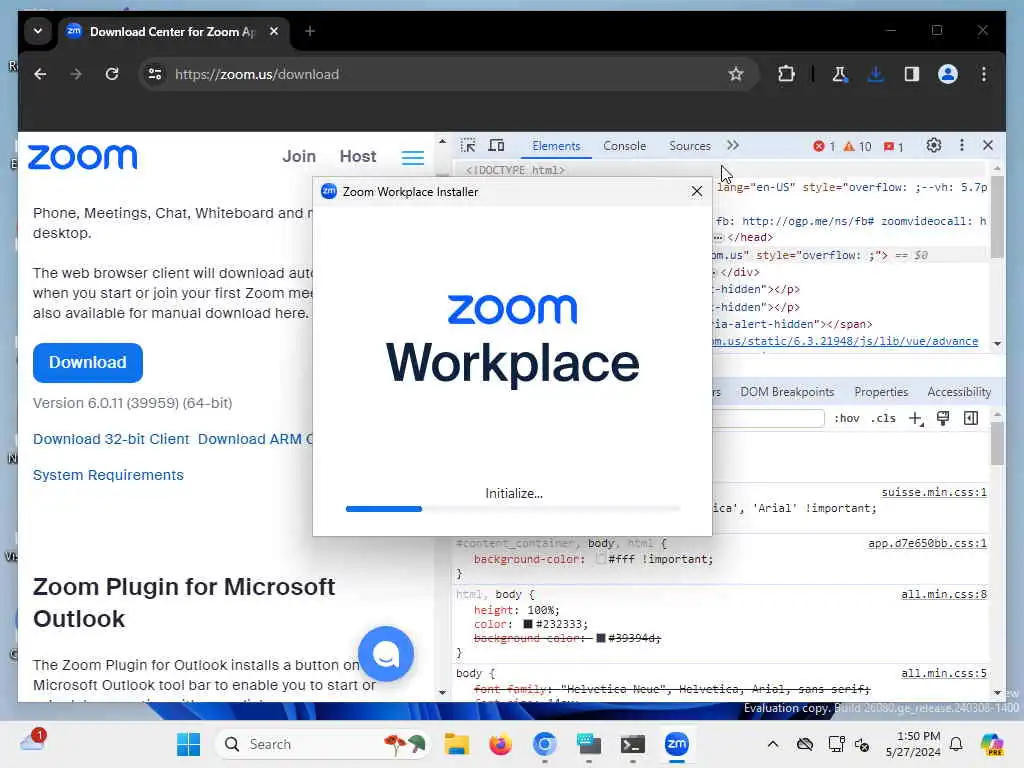Open the Zoom hamburger menu
The height and width of the screenshot is (768, 1024).
click(x=413, y=157)
